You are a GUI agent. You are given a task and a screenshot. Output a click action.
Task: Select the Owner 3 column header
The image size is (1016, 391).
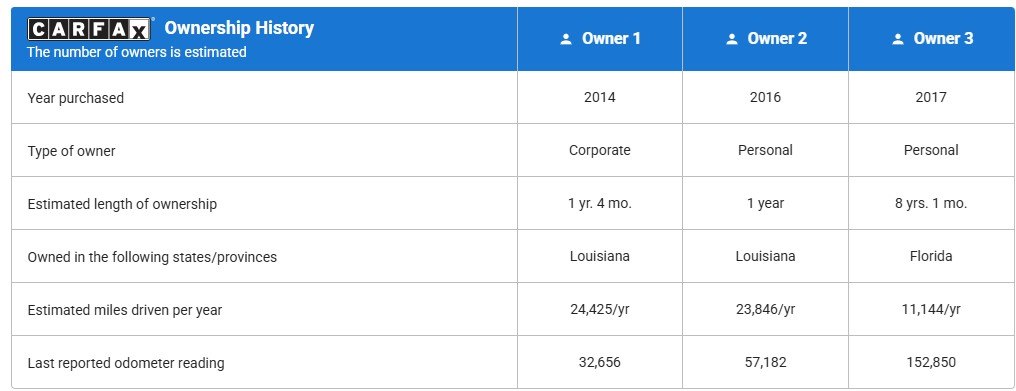[932, 39]
